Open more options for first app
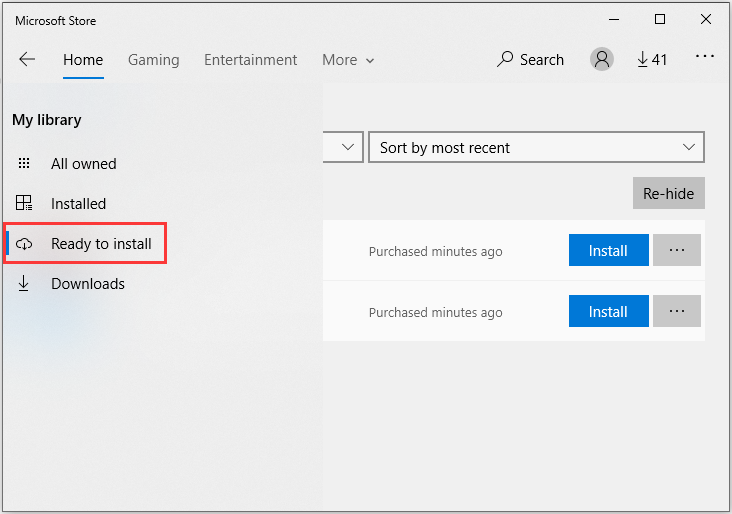The width and height of the screenshot is (732, 514). [x=677, y=251]
